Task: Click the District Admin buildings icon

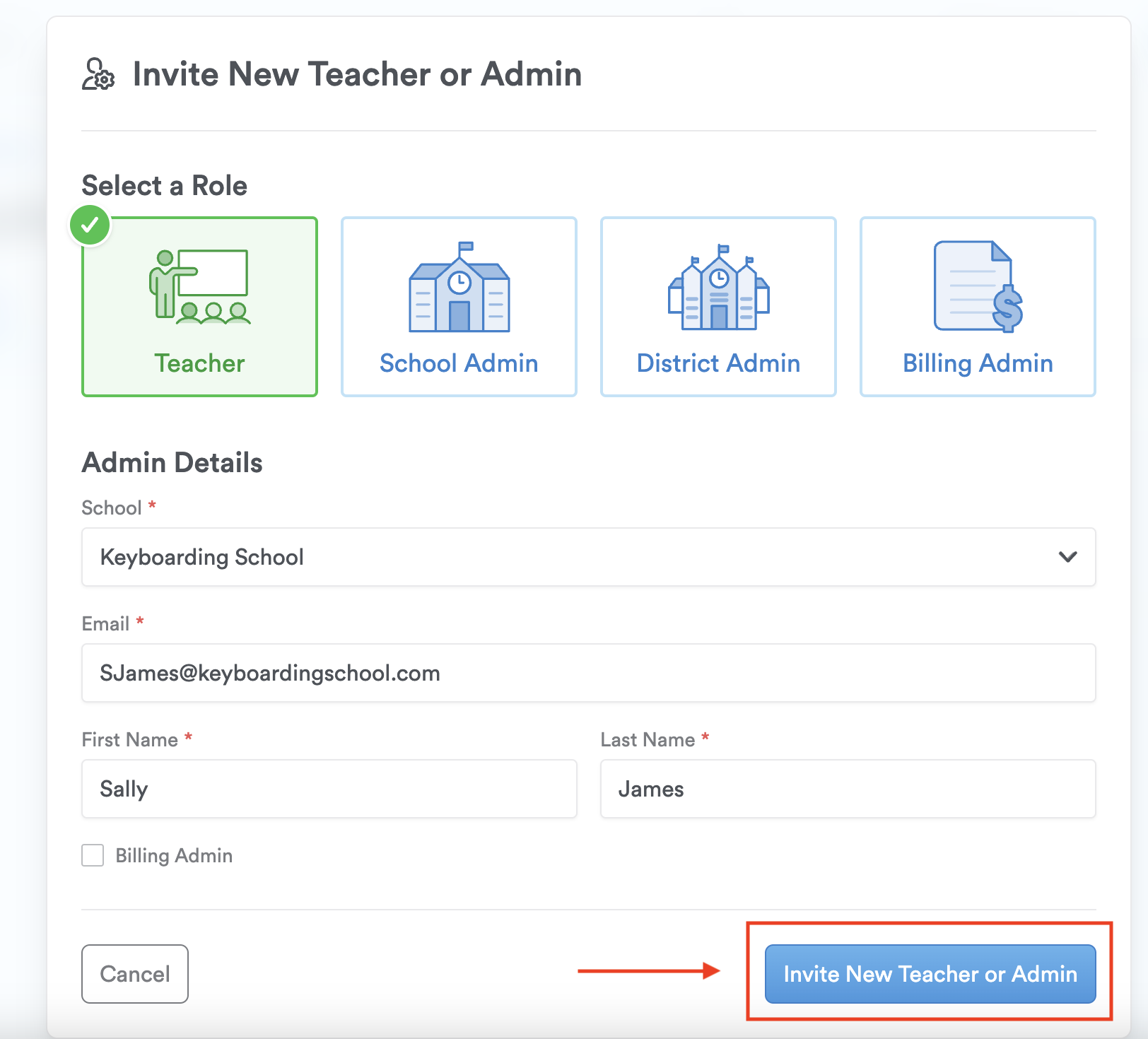Action: click(x=718, y=288)
